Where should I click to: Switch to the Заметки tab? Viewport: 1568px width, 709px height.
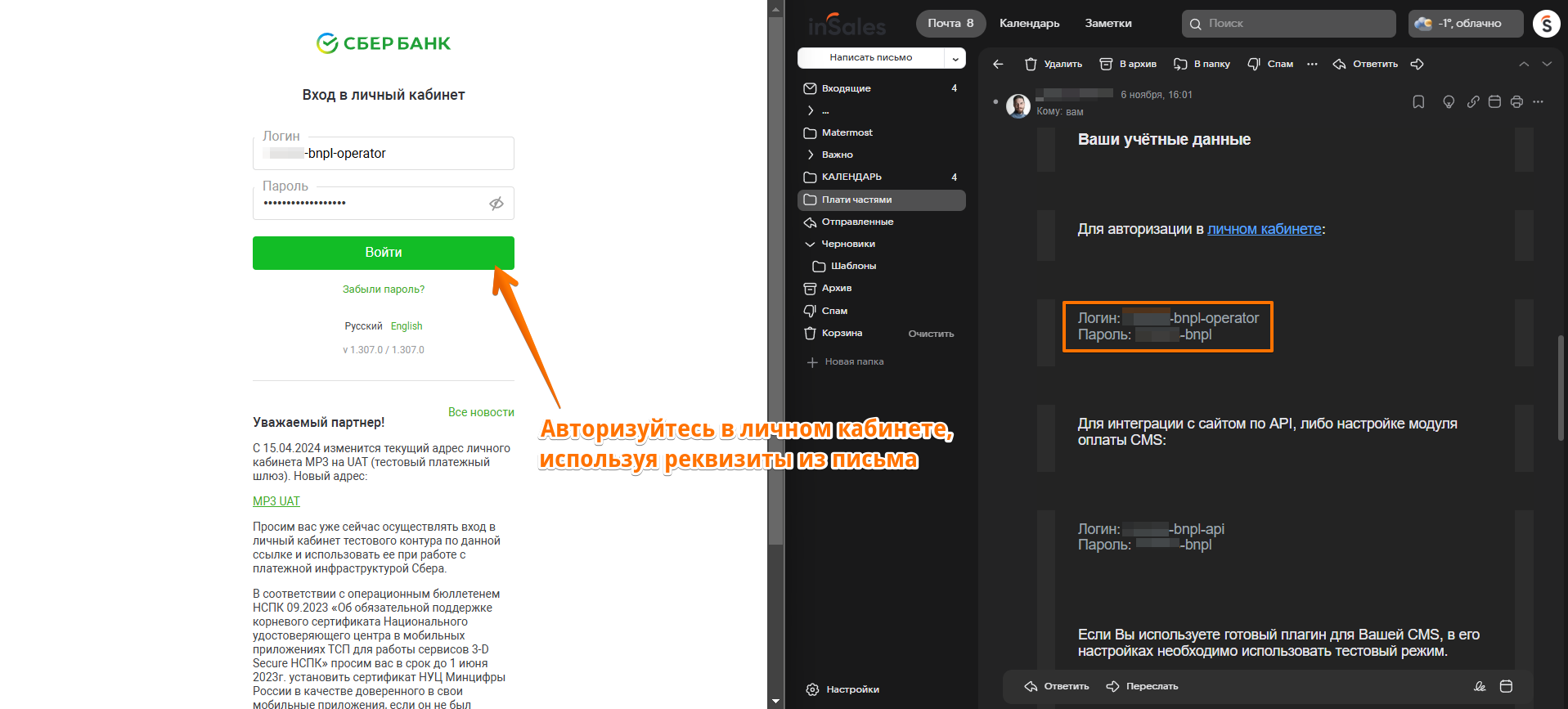[1108, 24]
